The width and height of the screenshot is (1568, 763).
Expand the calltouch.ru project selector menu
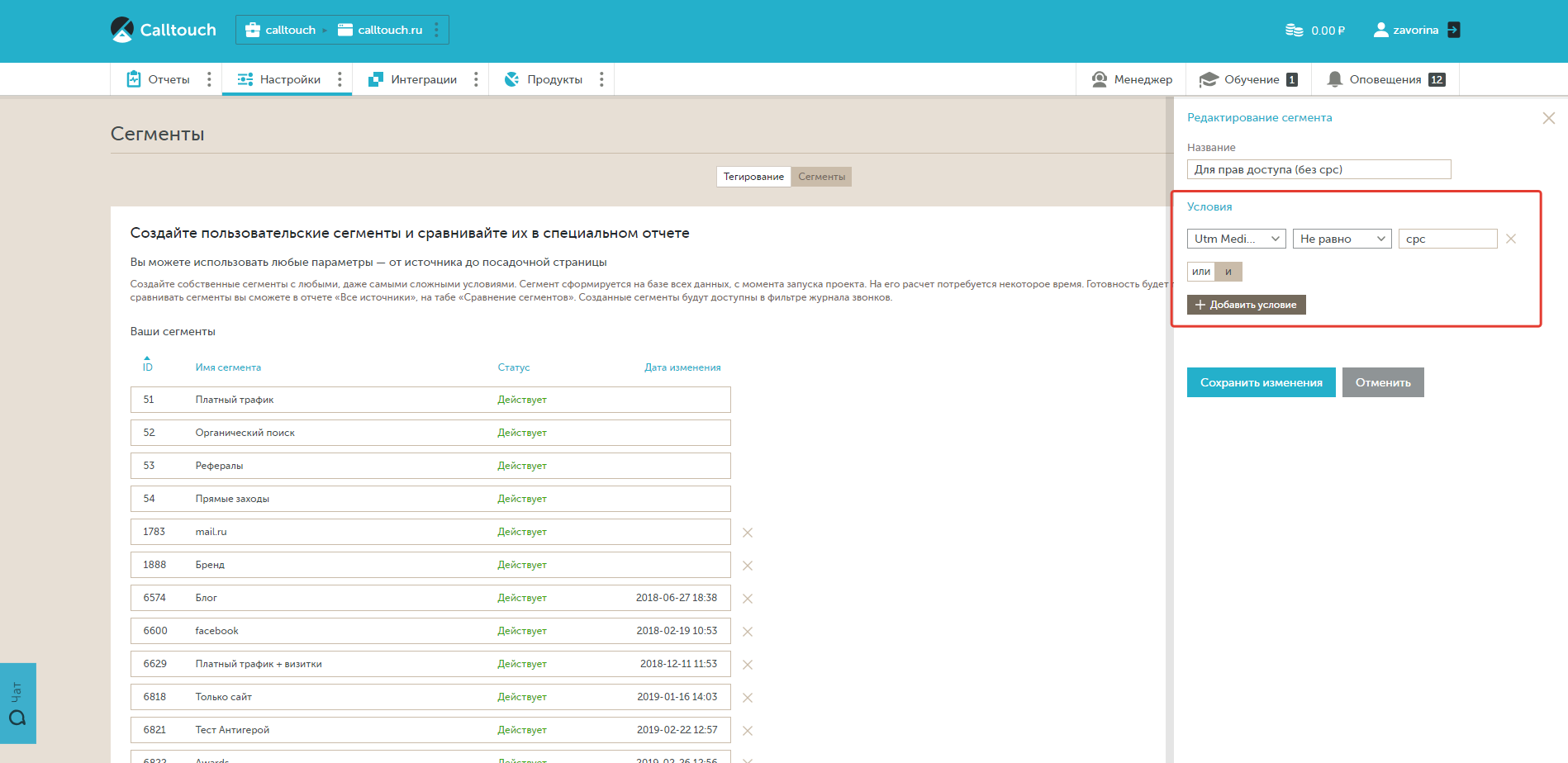pos(437,30)
